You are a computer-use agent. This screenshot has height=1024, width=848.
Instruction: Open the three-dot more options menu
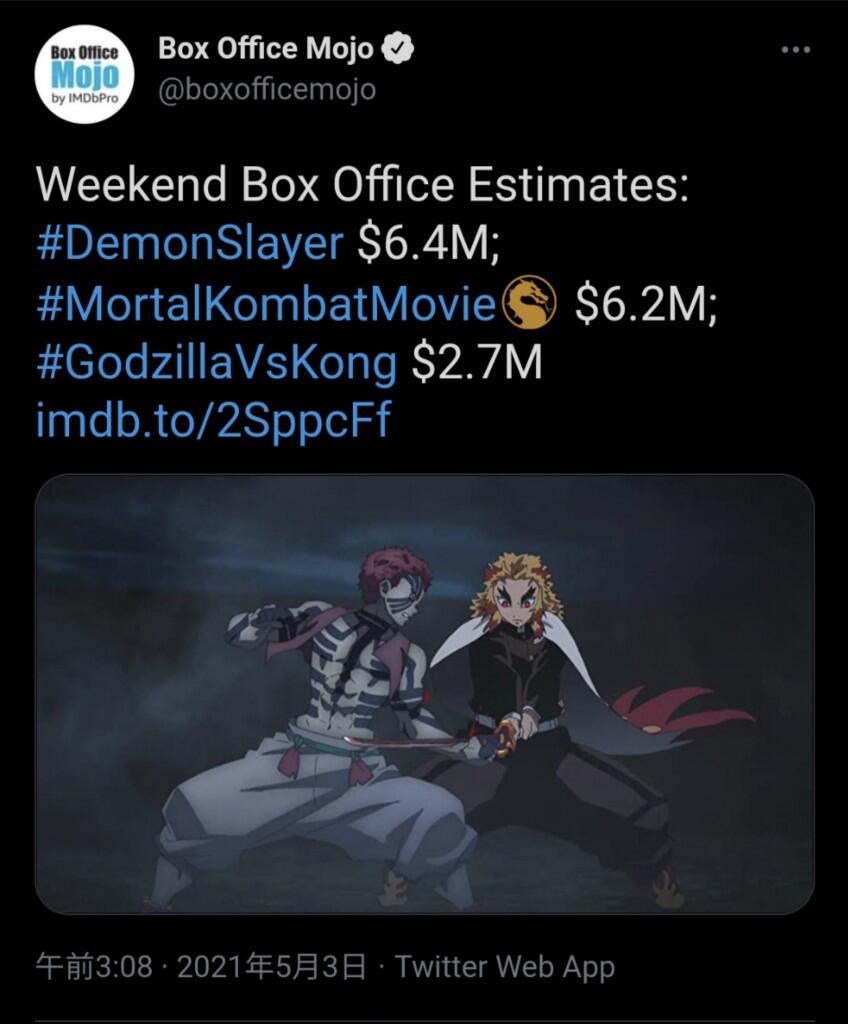(796, 50)
